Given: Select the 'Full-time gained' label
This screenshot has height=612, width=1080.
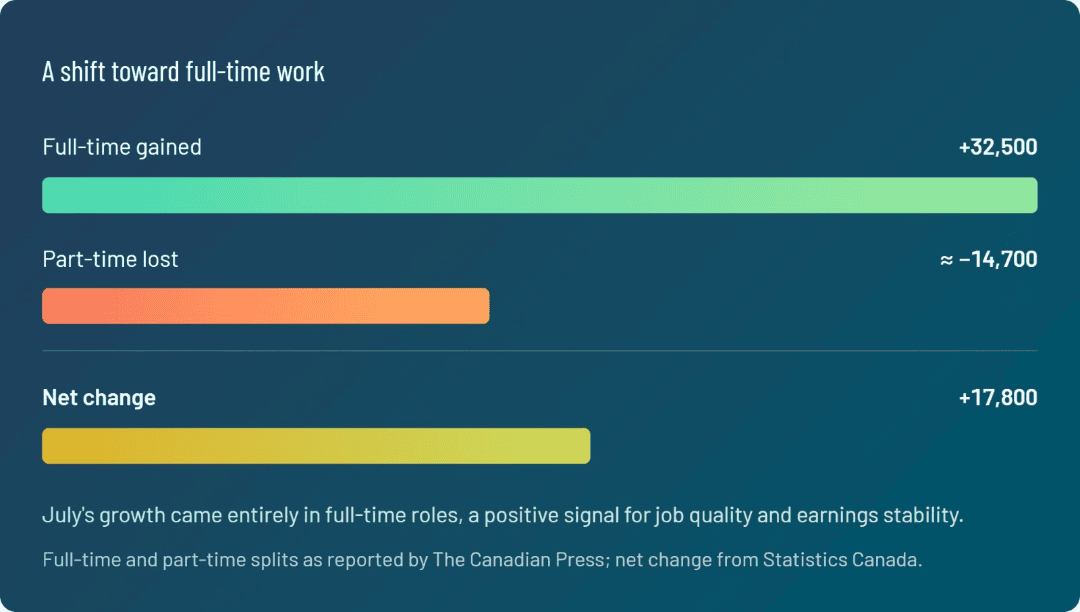Looking at the screenshot, I should click(x=122, y=147).
